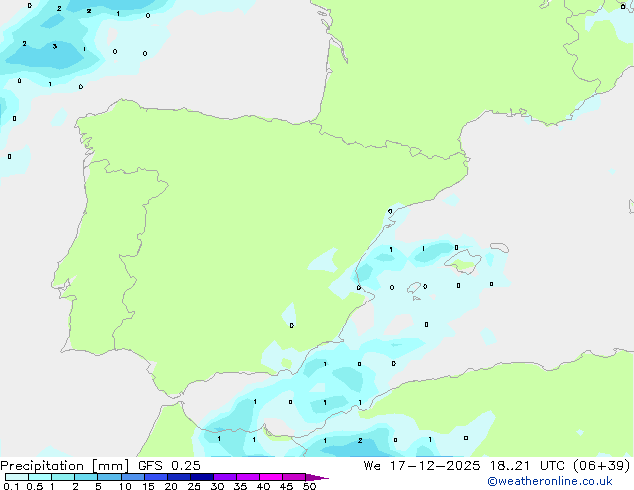This screenshot has height=490, width=634.
Task: Click the legend value '45'
Action: (x=286, y=486)
